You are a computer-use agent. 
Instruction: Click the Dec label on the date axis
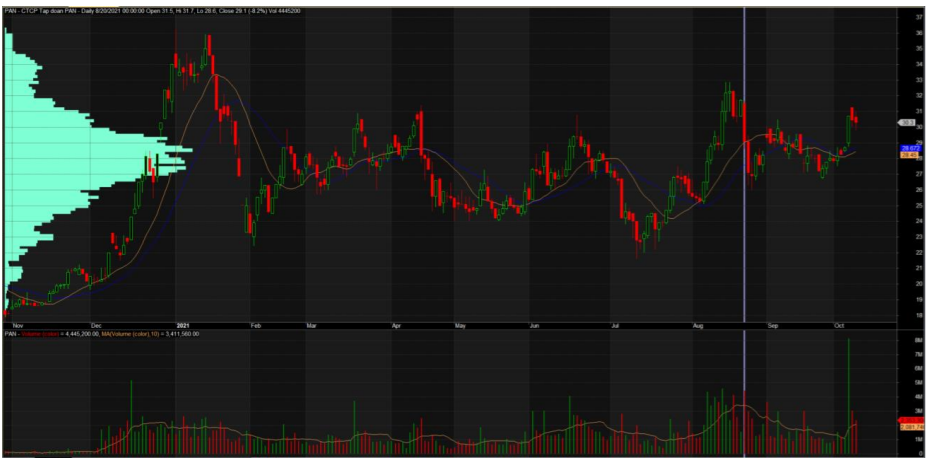(97, 325)
